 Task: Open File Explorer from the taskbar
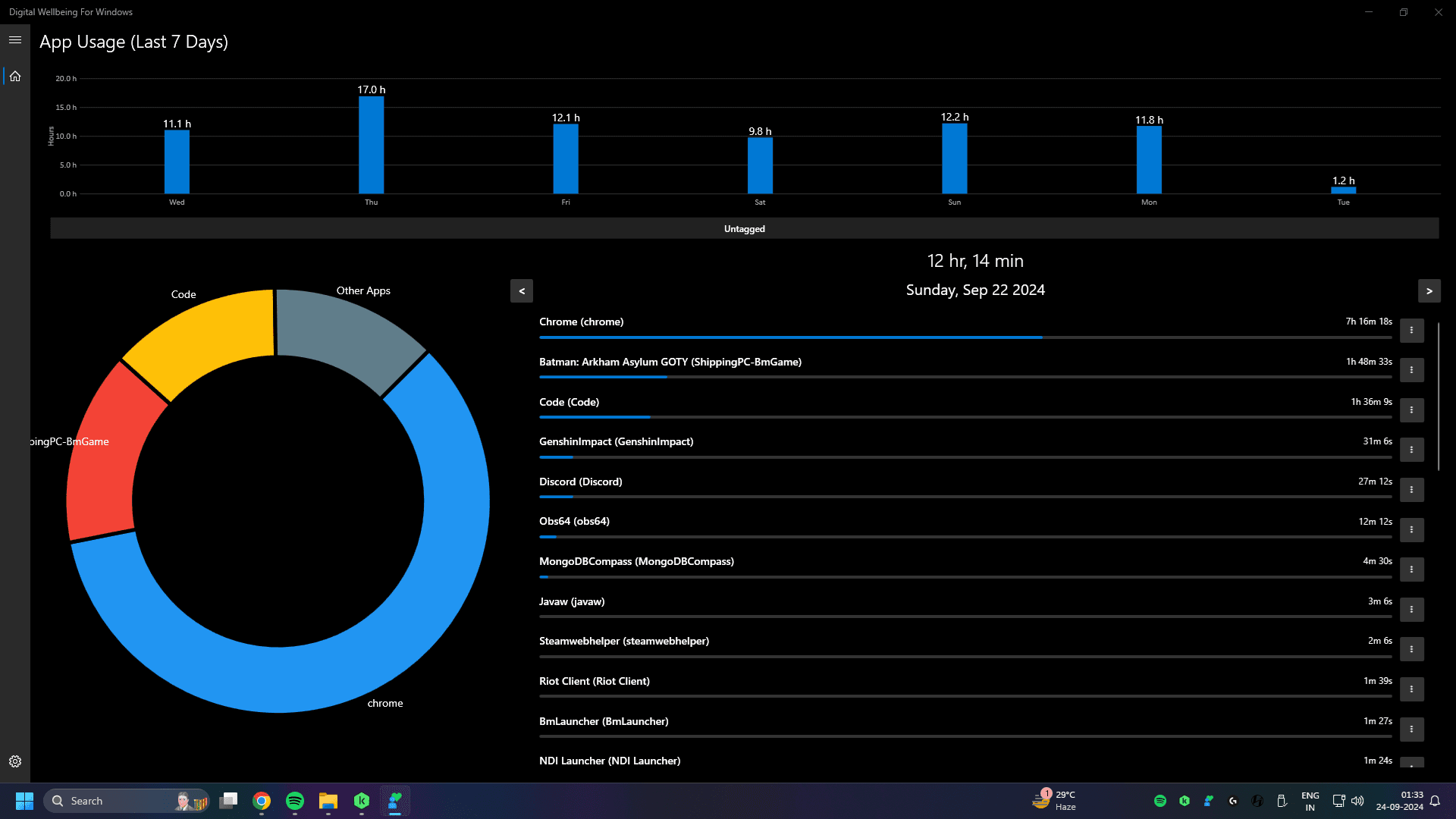tap(328, 801)
